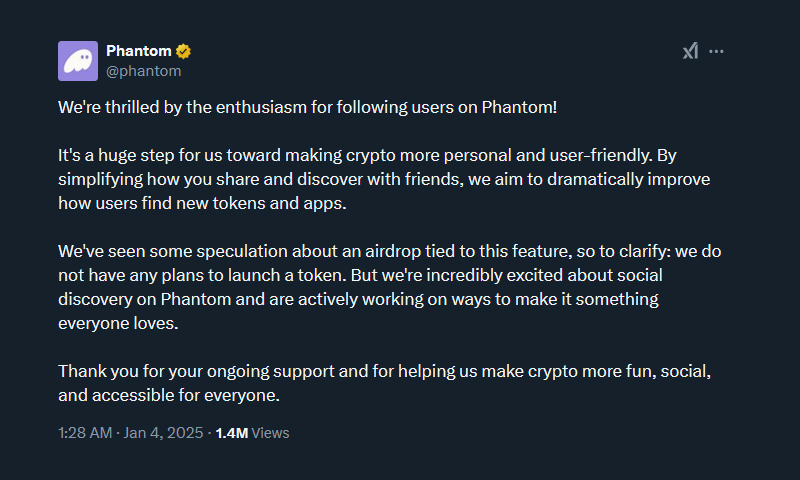Click the 1:28 AM timestamp
Screen dimensions: 800x480
[83, 433]
